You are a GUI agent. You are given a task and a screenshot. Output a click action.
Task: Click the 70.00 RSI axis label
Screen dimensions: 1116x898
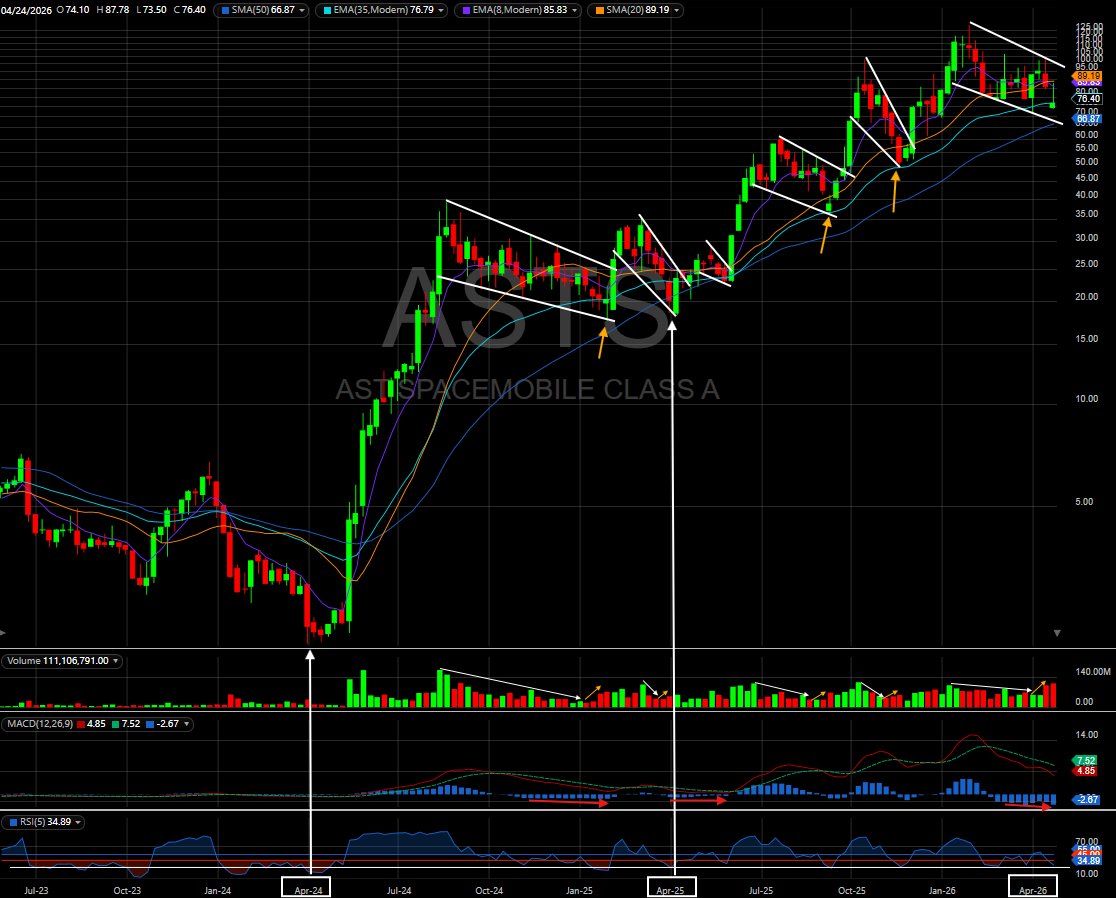(x=1087, y=842)
